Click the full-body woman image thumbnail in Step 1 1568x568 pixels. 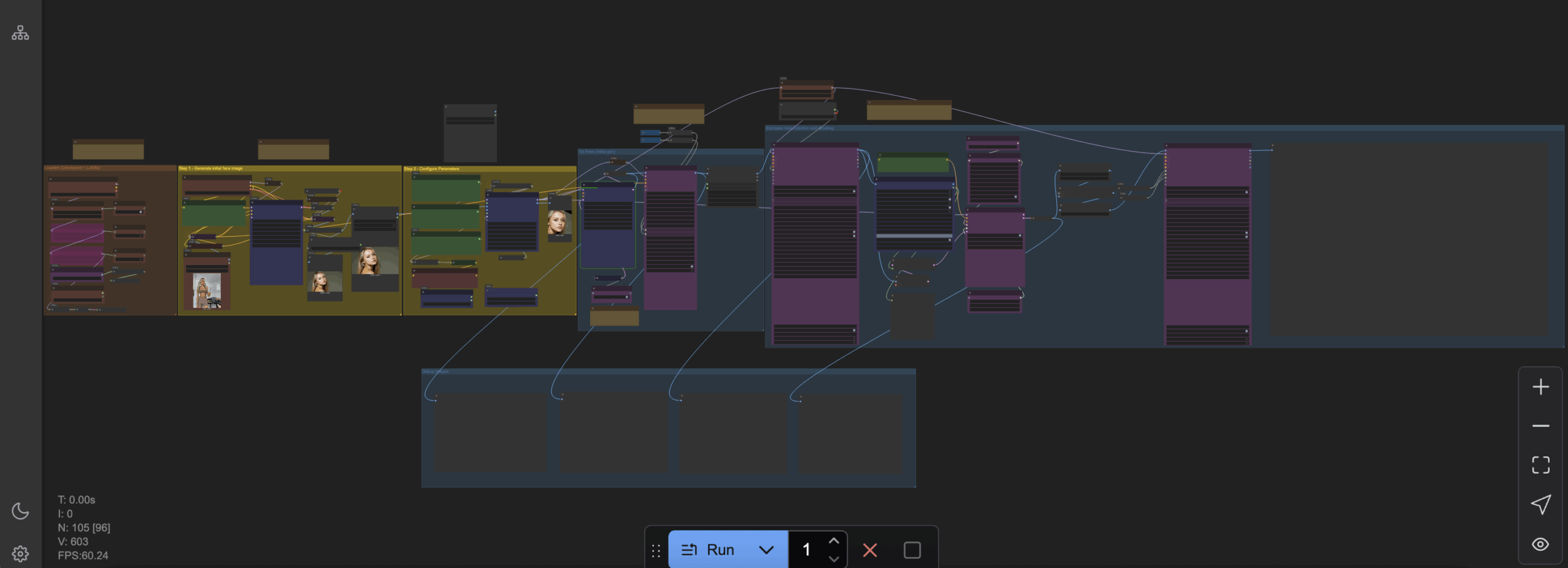tap(207, 291)
